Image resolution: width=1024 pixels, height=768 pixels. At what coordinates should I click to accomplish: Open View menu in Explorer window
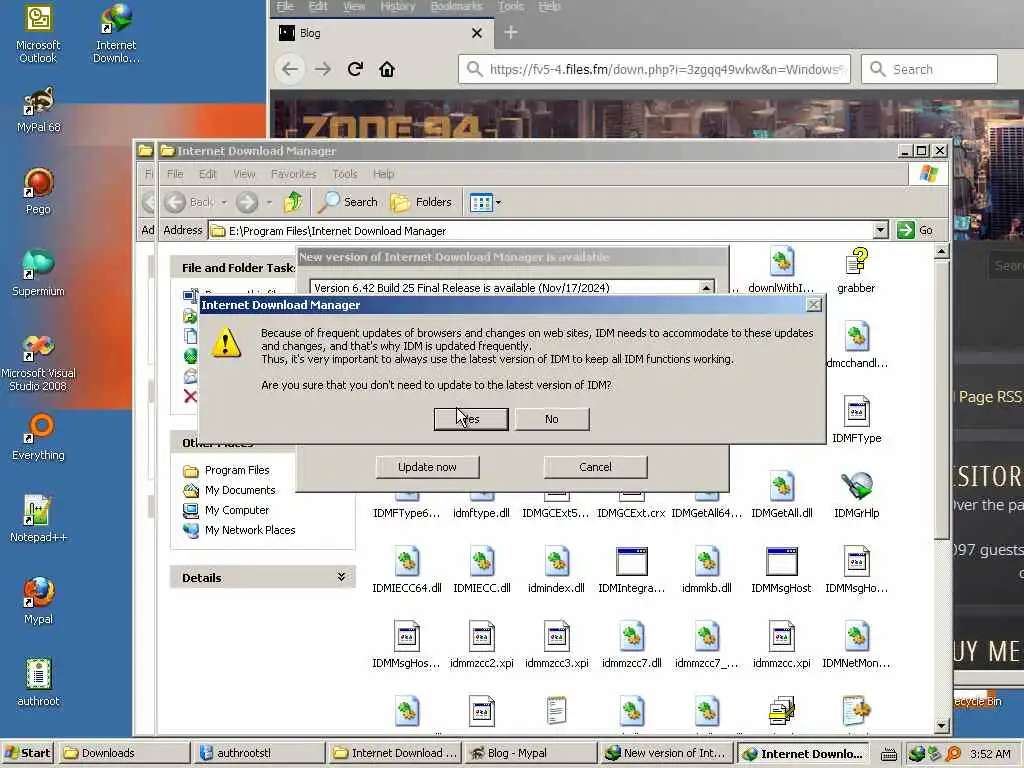click(x=244, y=174)
